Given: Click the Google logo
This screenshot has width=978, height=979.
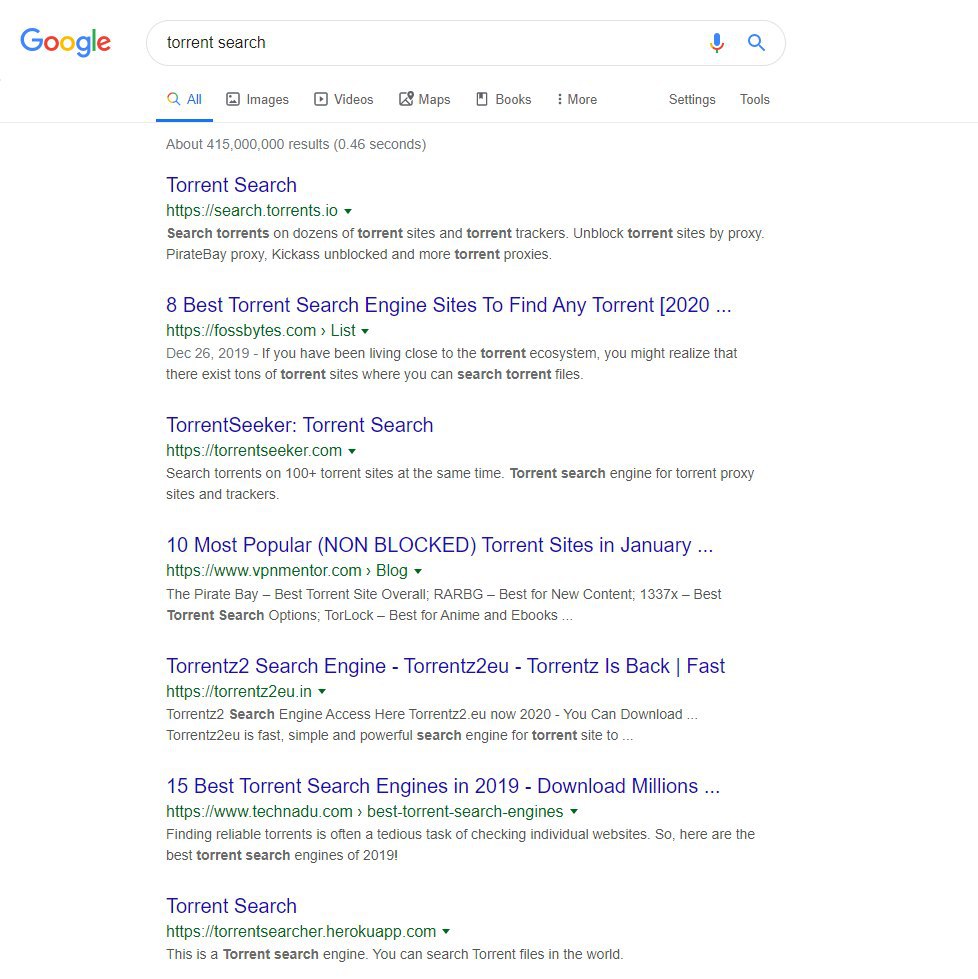Looking at the screenshot, I should coord(66,42).
